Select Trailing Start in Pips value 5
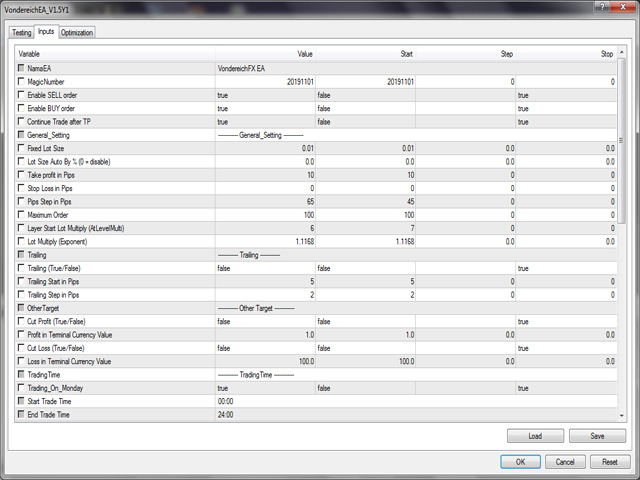 (265, 282)
